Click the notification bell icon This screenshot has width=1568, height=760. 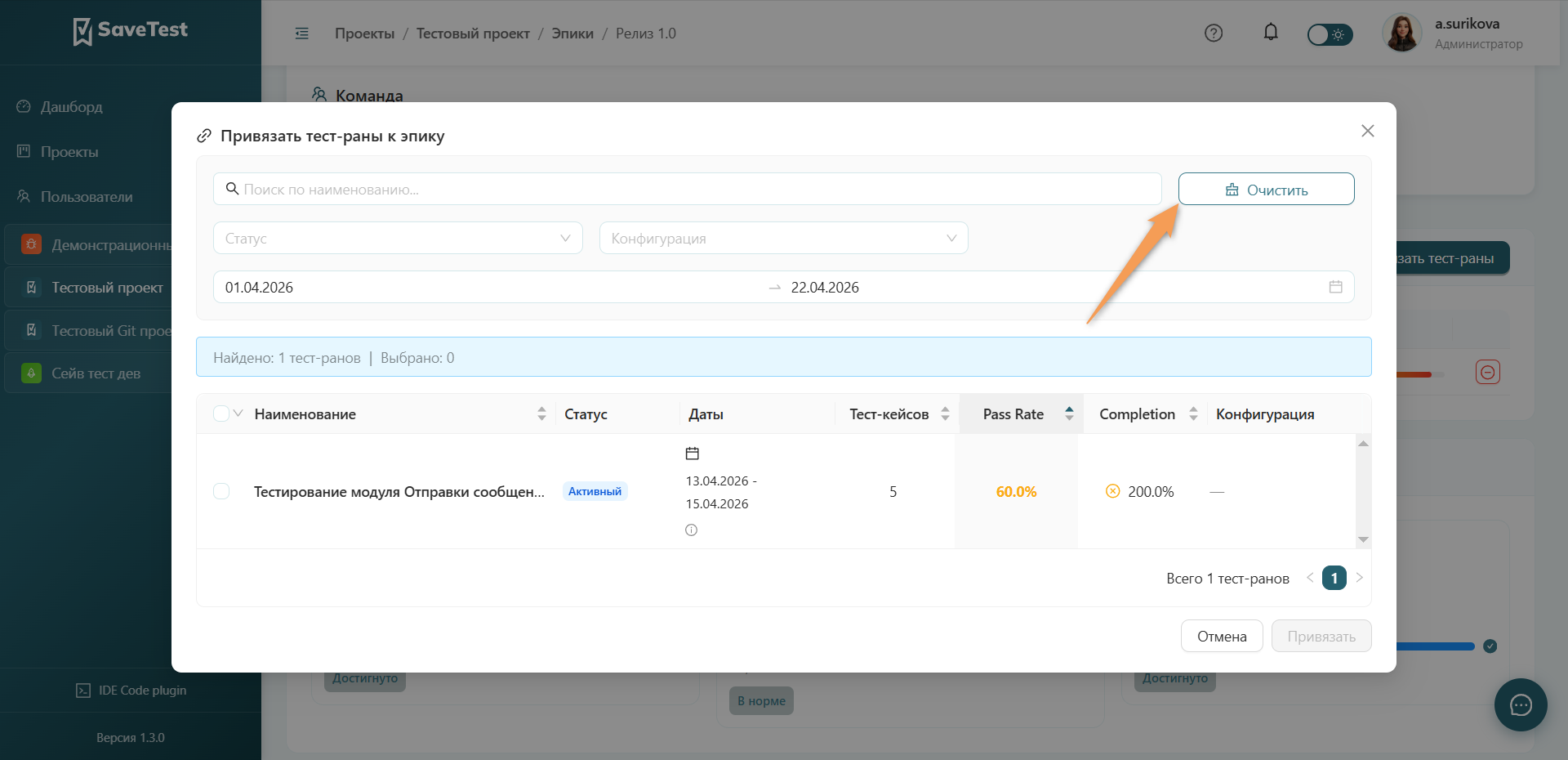tap(1271, 33)
